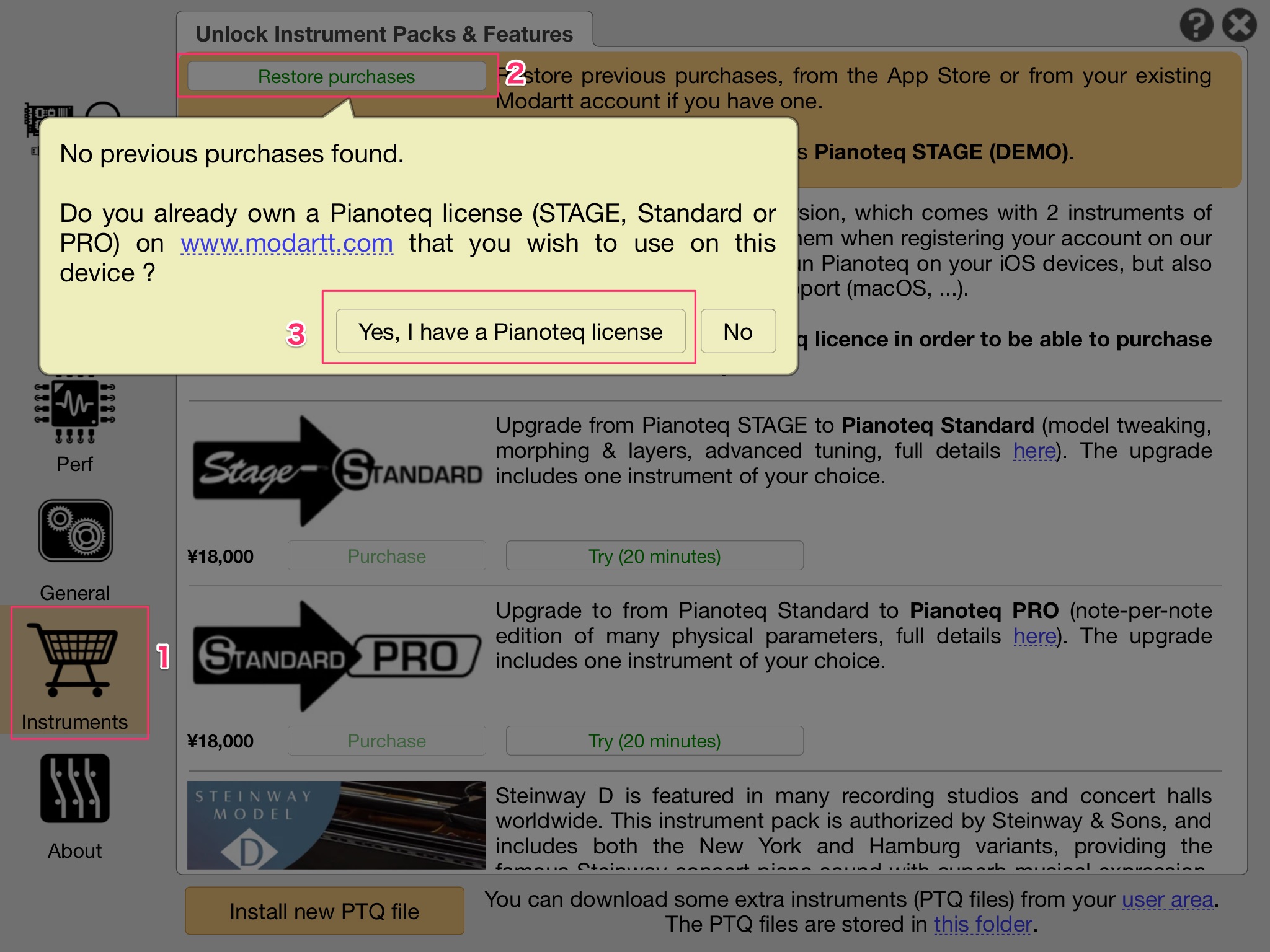
Task: Try Standard upgrade for 20 minutes
Action: [654, 556]
